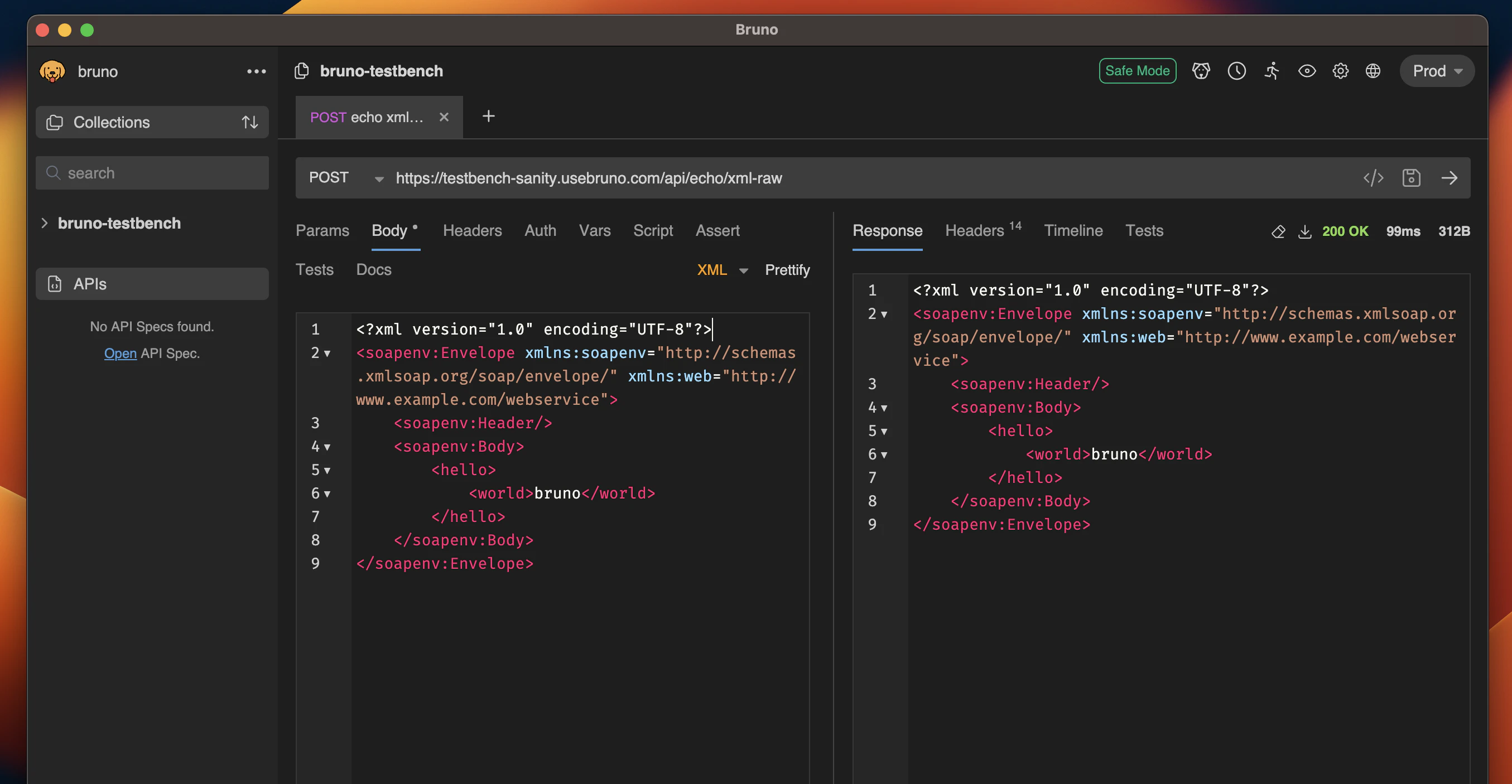Toggle the preview eye icon in the toolbar
The image size is (1512, 784).
point(1307,70)
